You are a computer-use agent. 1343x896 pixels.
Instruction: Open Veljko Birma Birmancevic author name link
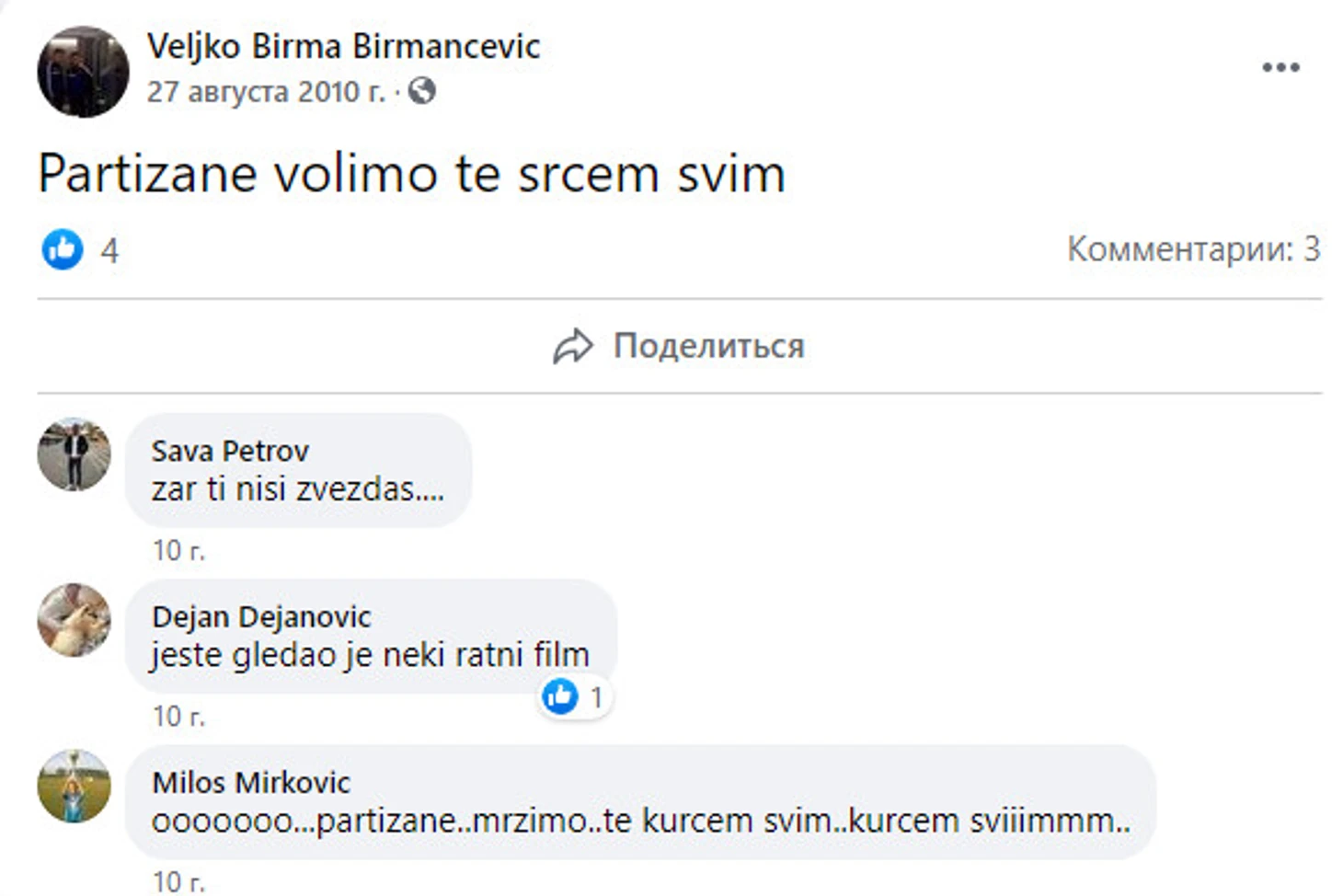[343, 46]
